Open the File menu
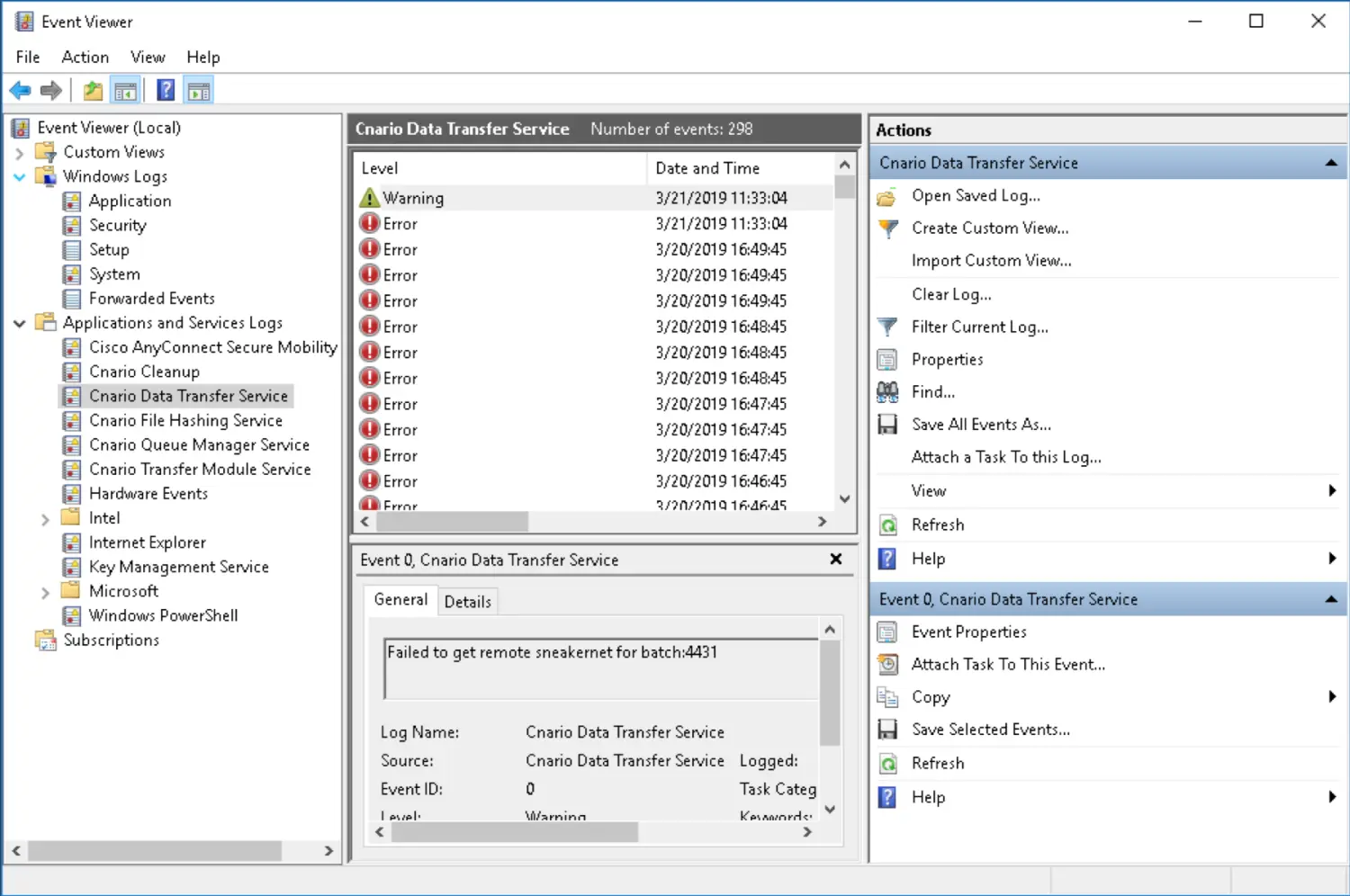 point(28,57)
